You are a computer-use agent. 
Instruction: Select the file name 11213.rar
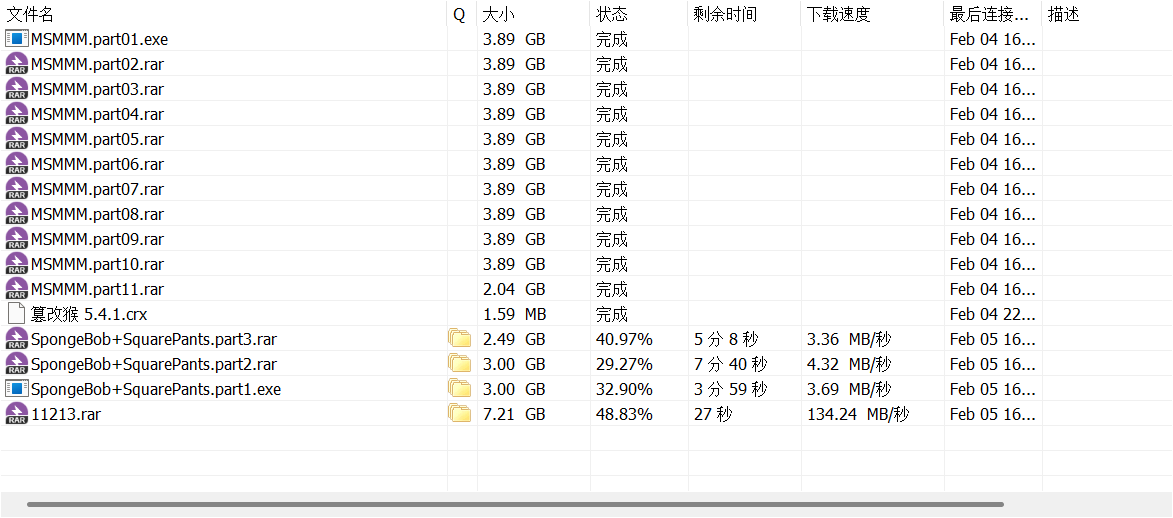(66, 414)
